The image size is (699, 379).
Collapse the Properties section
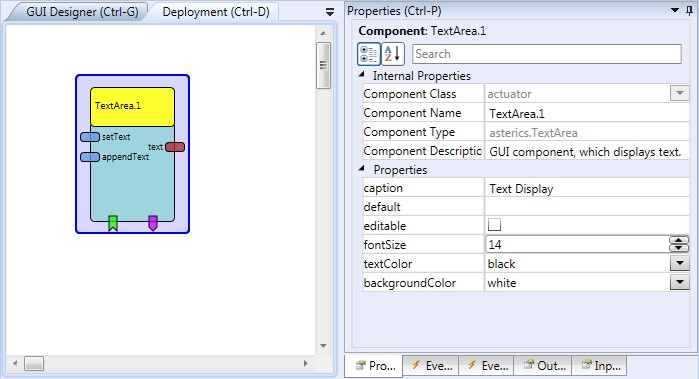[x=362, y=169]
